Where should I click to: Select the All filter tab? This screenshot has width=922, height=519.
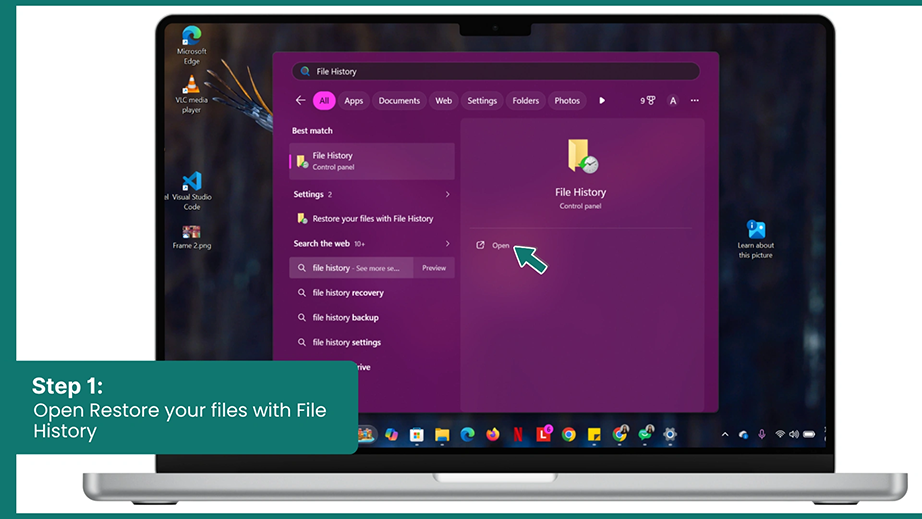(324, 101)
